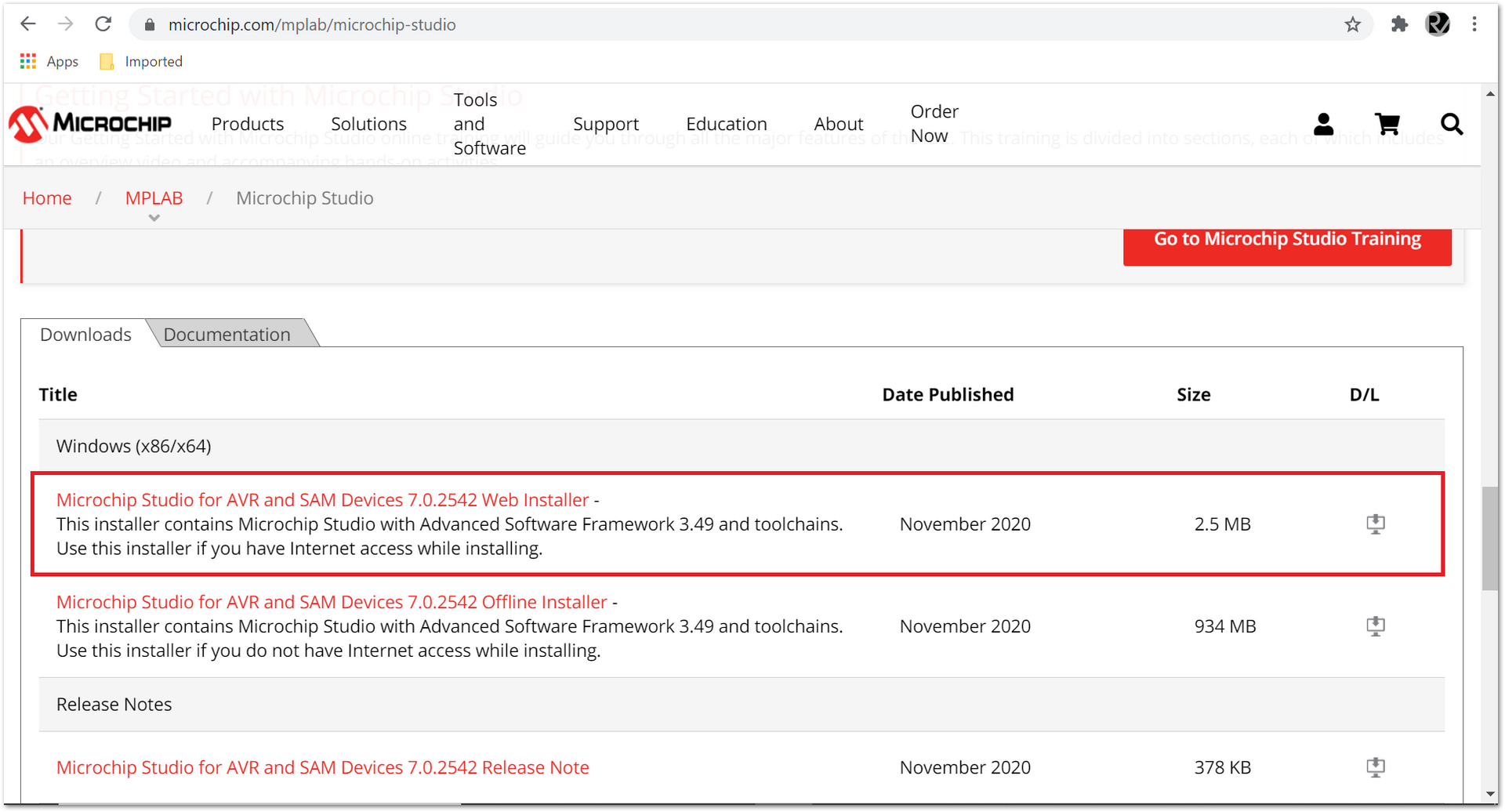Open the 7.0.2542 Release Note link

[x=322, y=767]
